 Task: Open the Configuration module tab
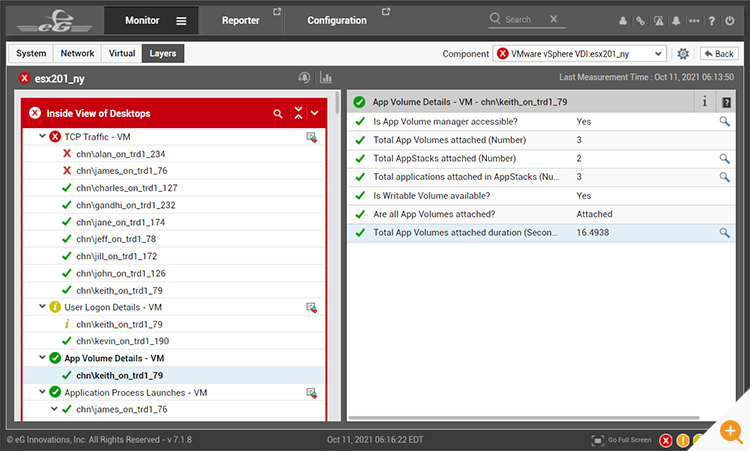click(x=337, y=21)
